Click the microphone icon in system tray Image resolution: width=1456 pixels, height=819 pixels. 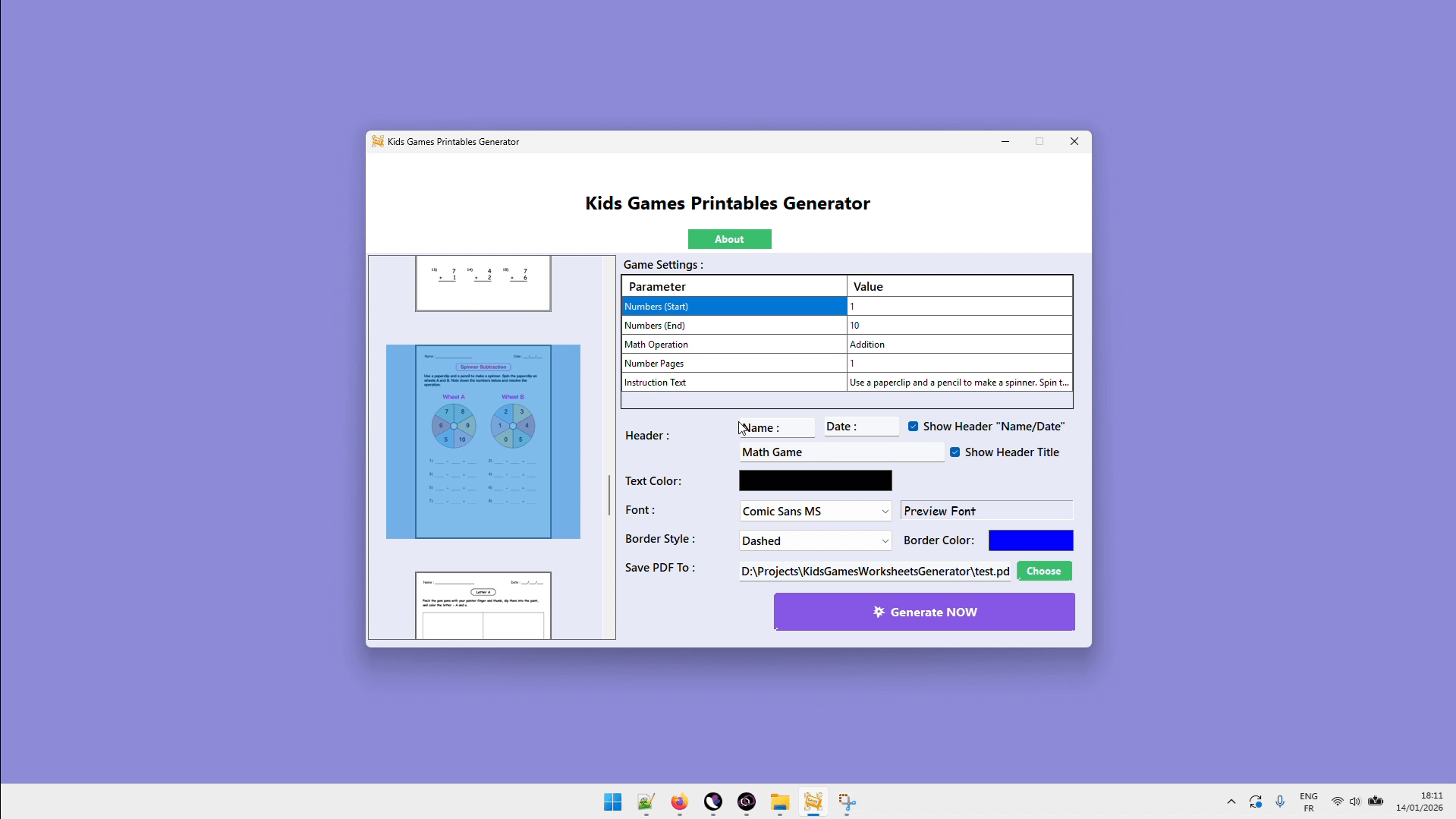[1280, 802]
